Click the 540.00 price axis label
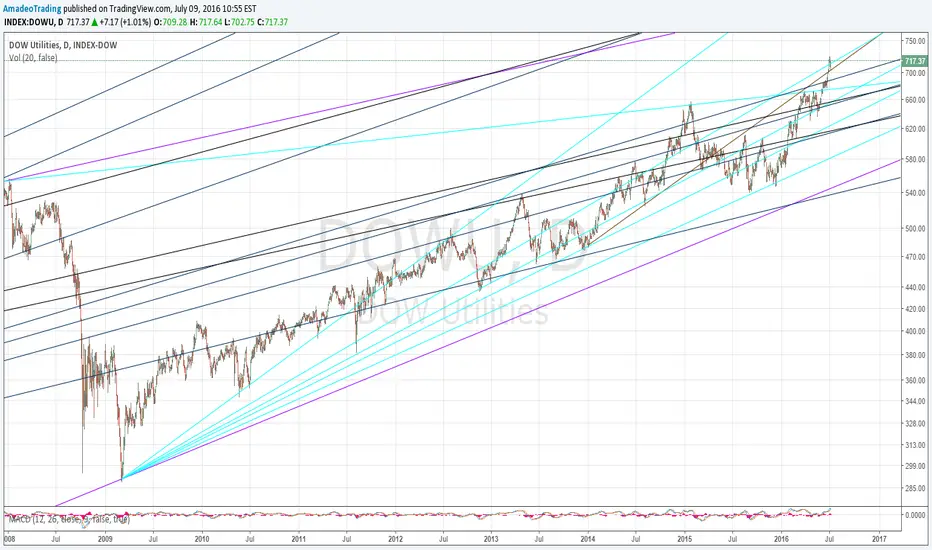The image size is (932, 550). (915, 193)
